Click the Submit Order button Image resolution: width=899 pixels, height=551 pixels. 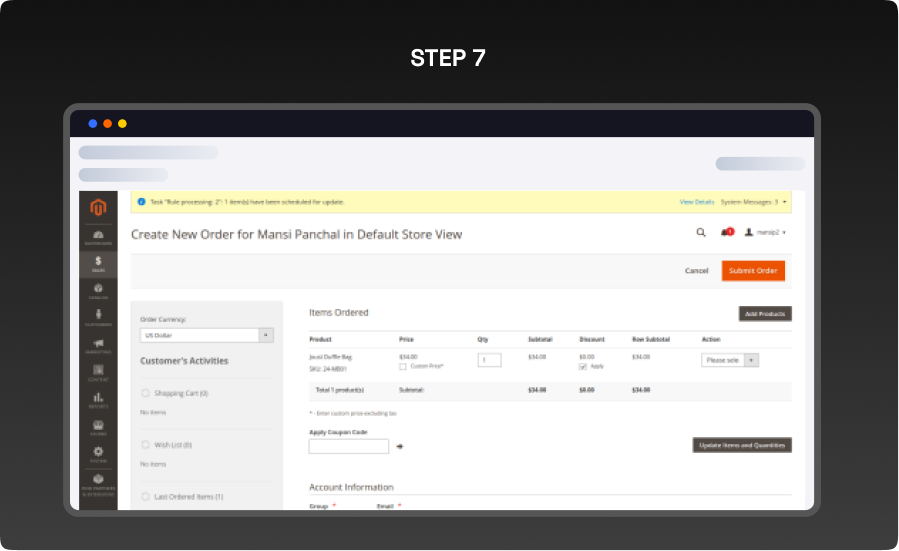pyautogui.click(x=753, y=271)
